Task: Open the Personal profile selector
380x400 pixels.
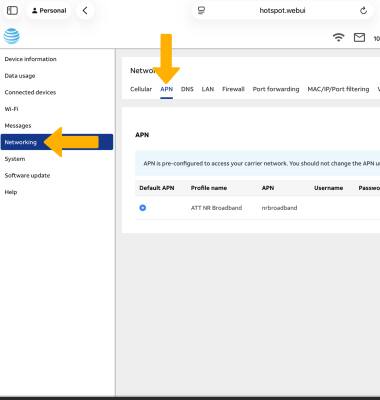Action: tap(49, 11)
